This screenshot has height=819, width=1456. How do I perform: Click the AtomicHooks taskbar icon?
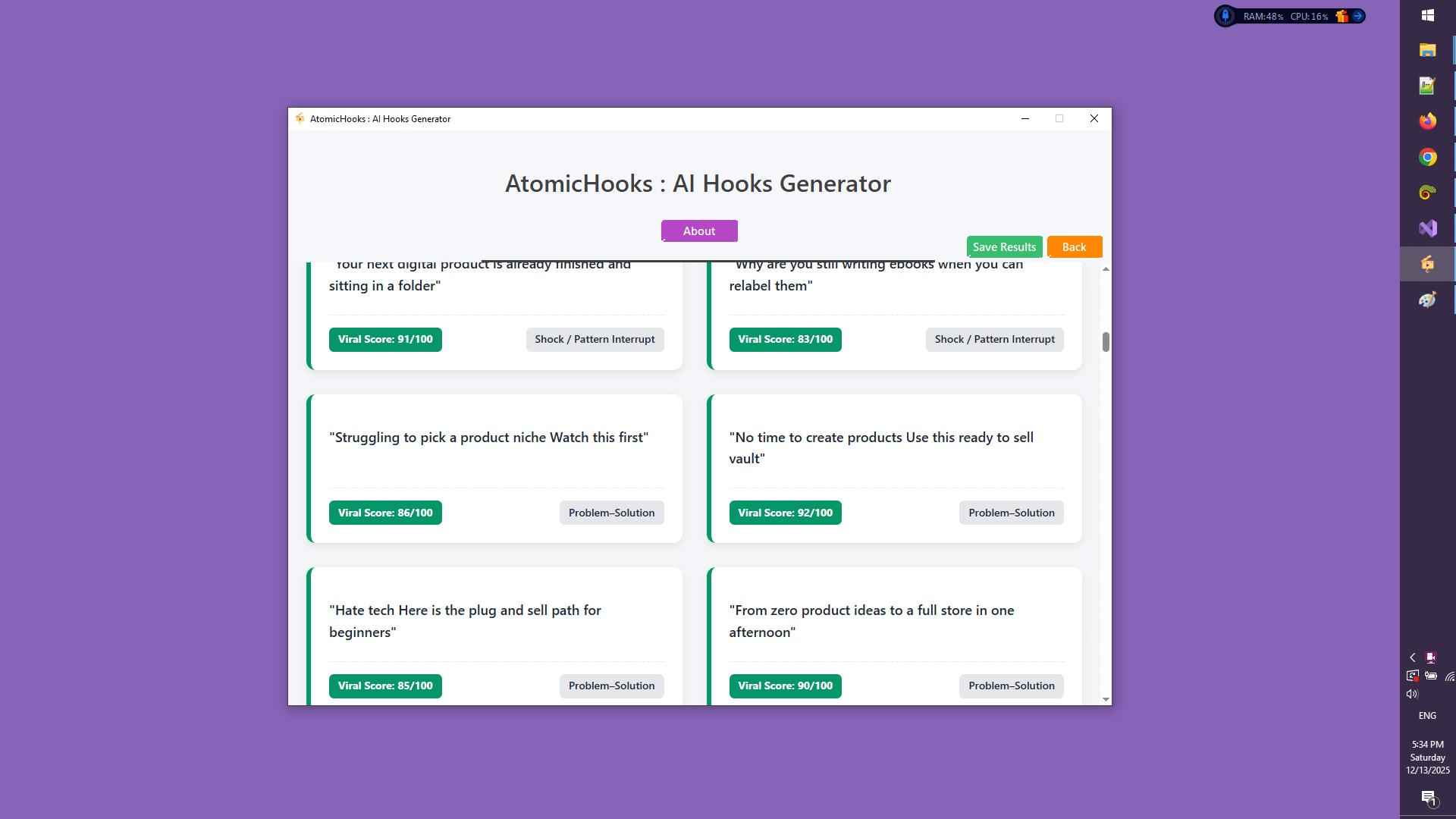(1427, 264)
